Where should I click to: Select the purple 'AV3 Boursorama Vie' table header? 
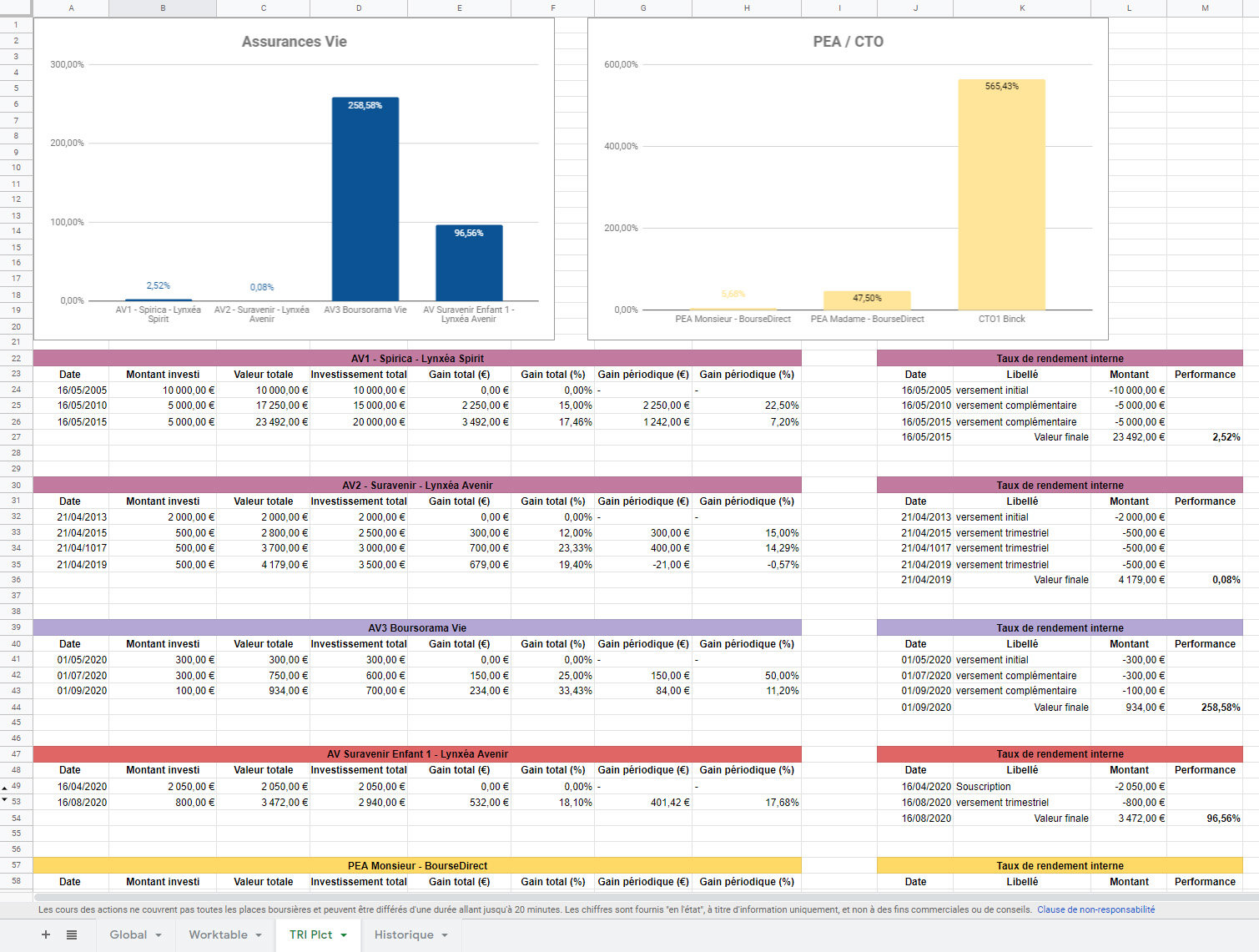pyautogui.click(x=417, y=627)
